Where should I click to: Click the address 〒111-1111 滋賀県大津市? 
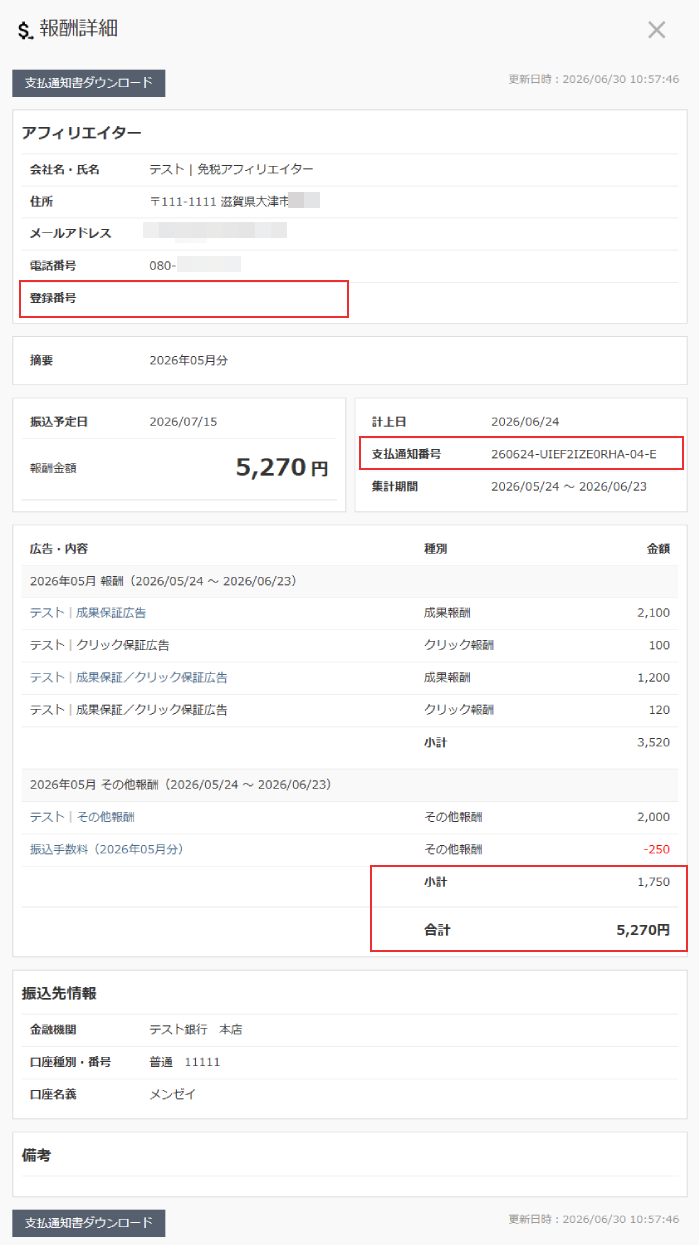tap(219, 201)
